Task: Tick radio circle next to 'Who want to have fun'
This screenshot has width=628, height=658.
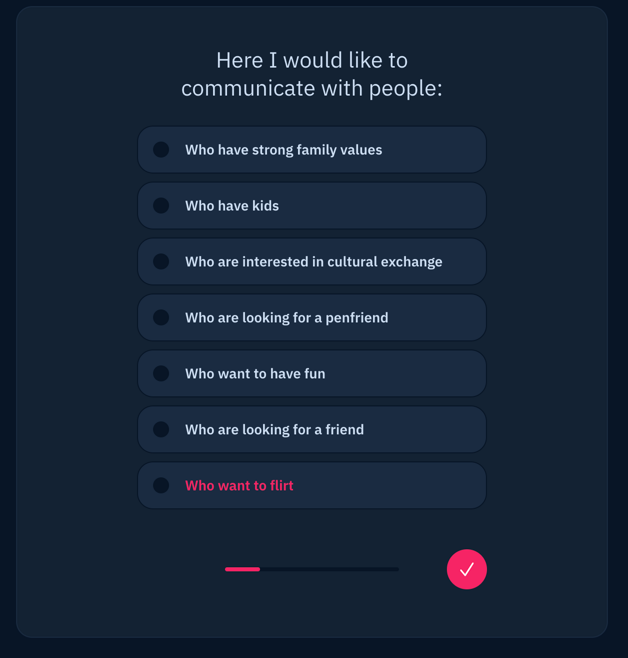Action: pos(161,374)
